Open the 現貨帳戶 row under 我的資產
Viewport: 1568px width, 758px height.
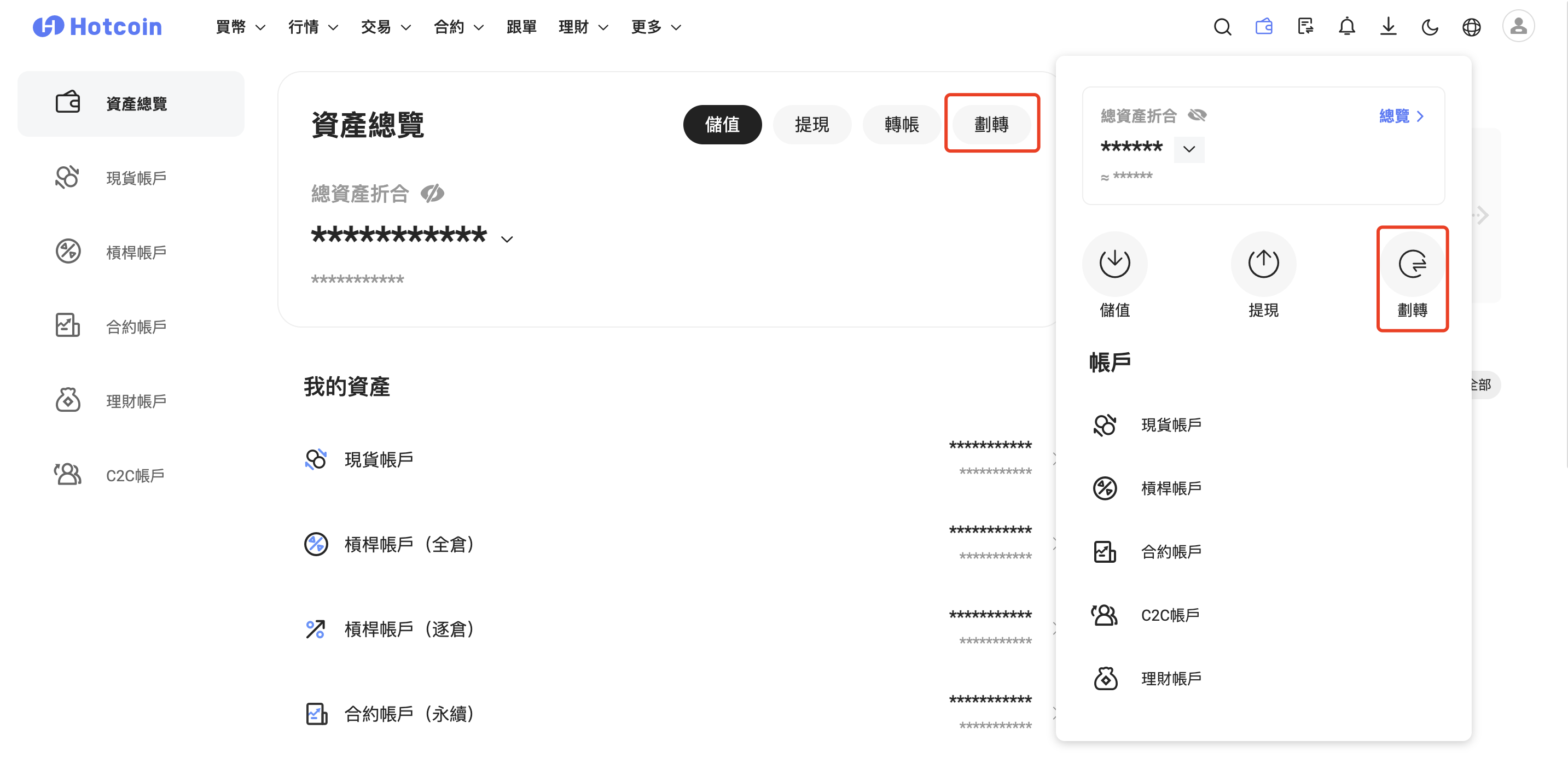[379, 459]
